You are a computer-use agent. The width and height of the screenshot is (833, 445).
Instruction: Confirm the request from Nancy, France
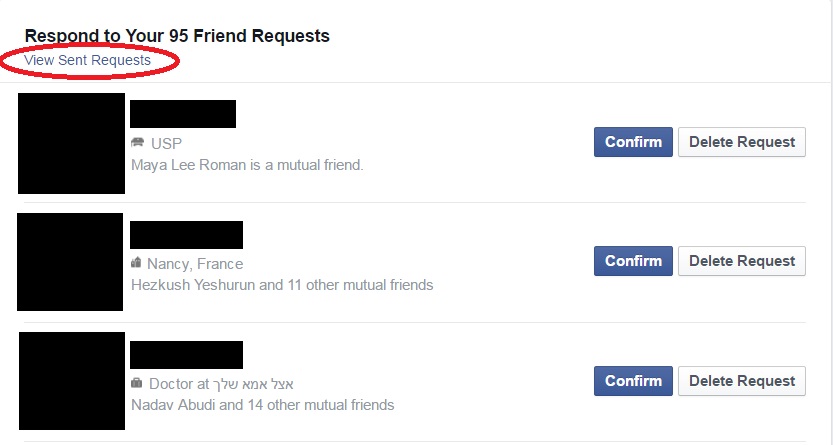633,261
